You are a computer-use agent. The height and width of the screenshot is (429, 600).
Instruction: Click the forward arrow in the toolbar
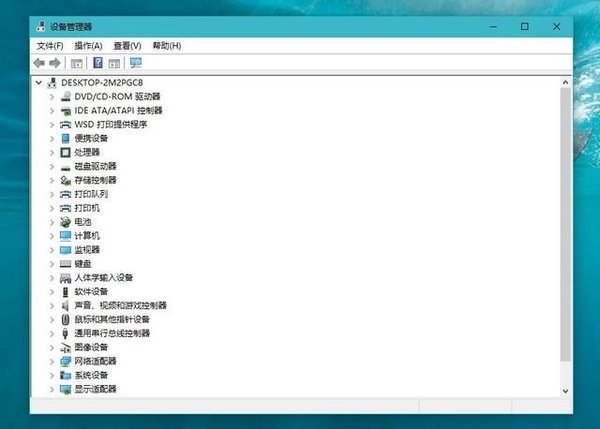click(x=55, y=63)
